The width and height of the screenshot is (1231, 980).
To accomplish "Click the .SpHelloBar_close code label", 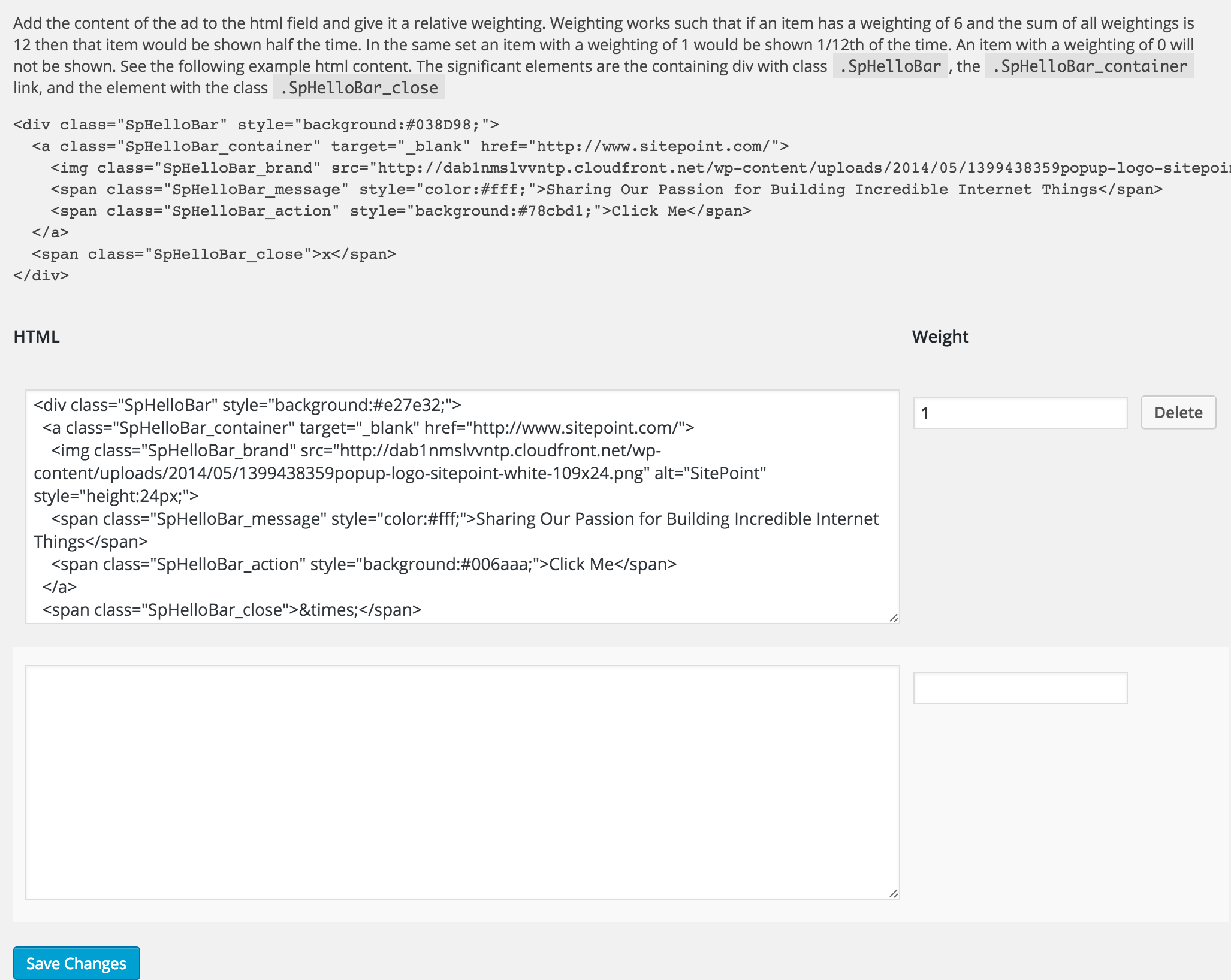I will coord(359,88).
